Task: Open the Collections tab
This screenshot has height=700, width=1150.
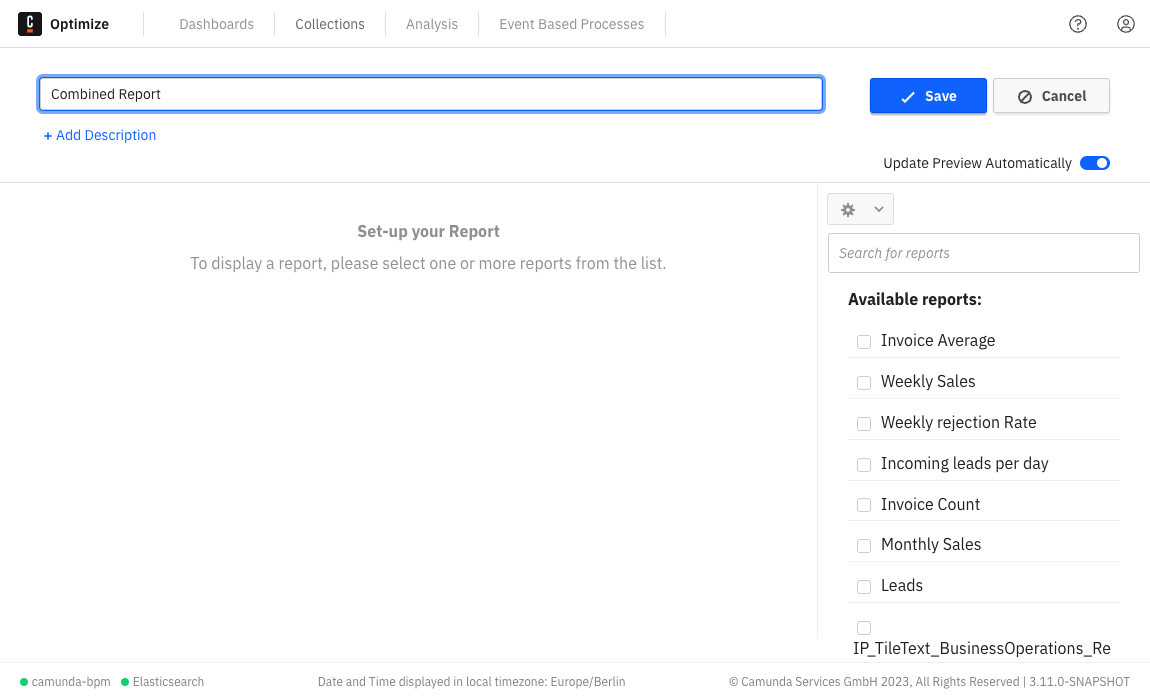Action: pos(329,24)
